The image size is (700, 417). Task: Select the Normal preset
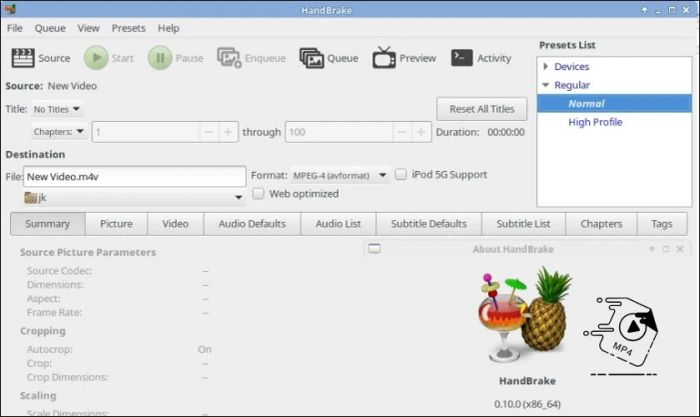(x=614, y=104)
